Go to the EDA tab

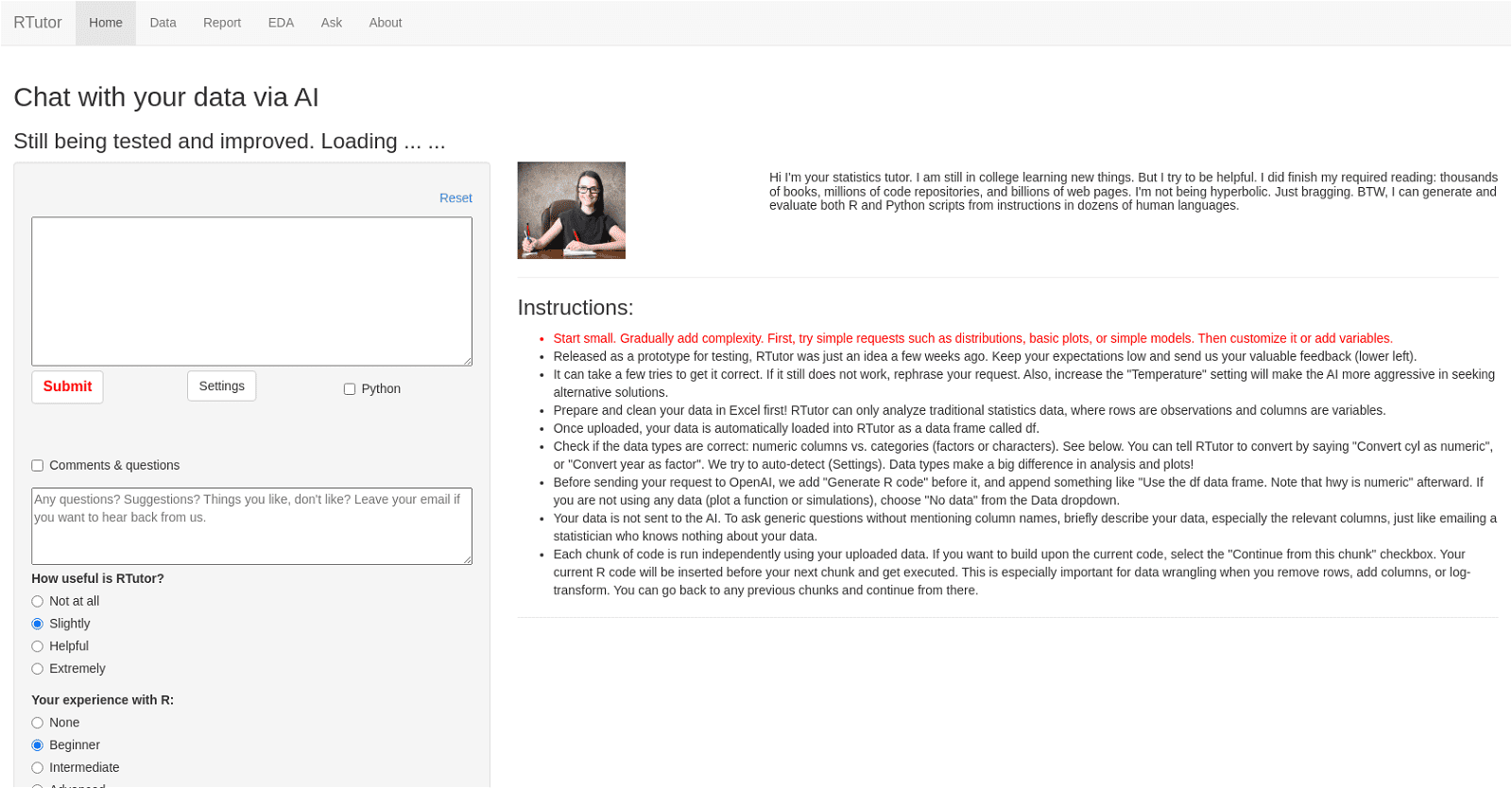[281, 23]
